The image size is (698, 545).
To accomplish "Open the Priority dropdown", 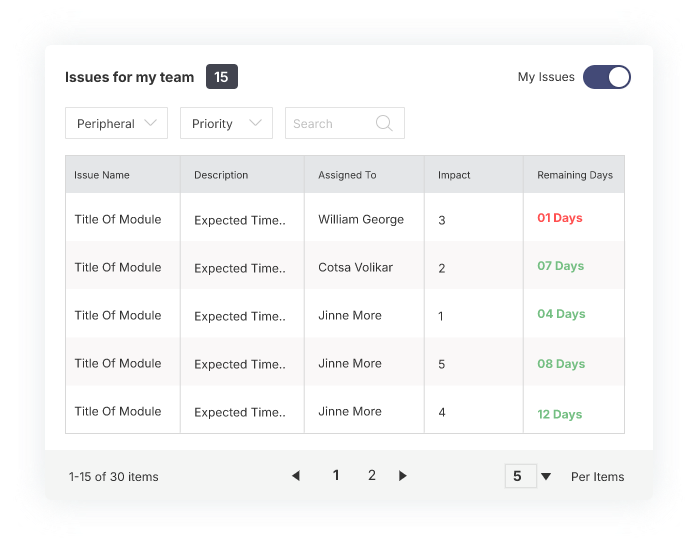I will (x=226, y=123).
